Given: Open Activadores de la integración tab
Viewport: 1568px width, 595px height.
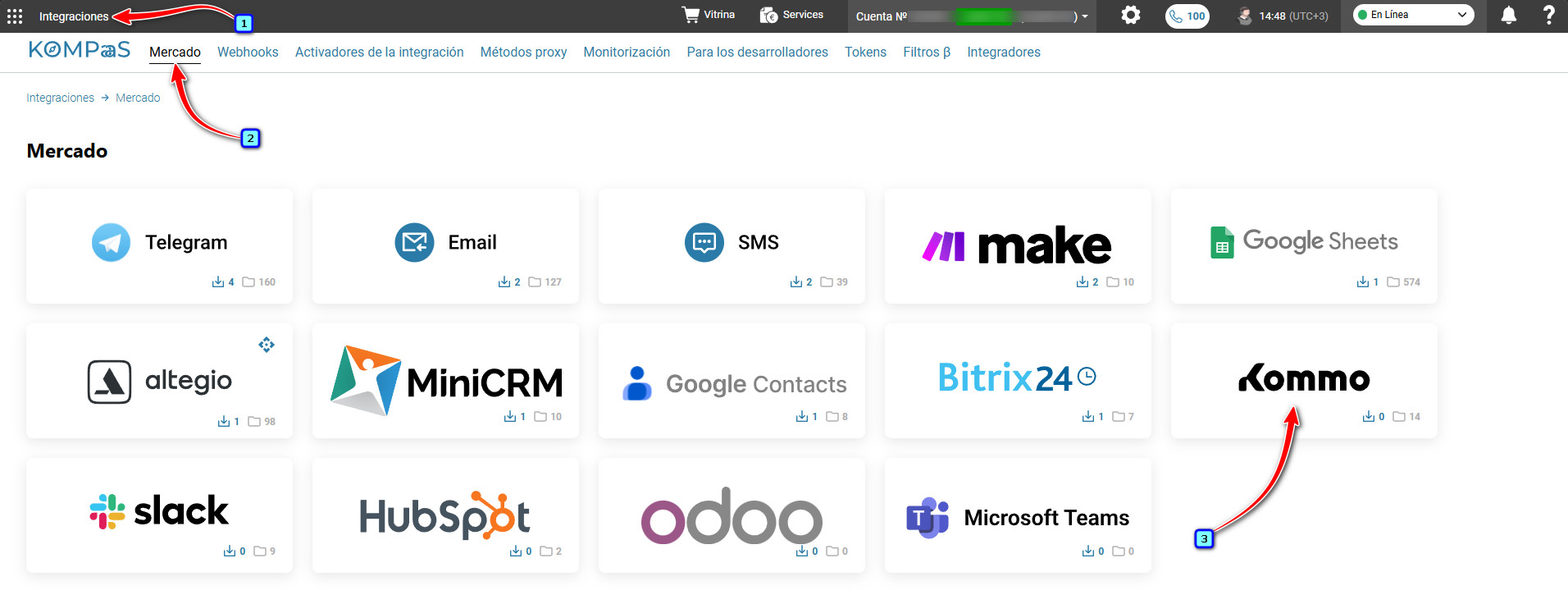Looking at the screenshot, I should (x=379, y=52).
